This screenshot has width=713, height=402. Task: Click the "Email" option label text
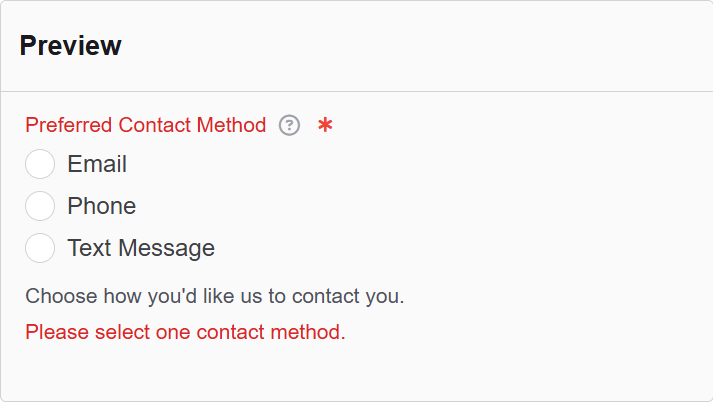click(97, 164)
